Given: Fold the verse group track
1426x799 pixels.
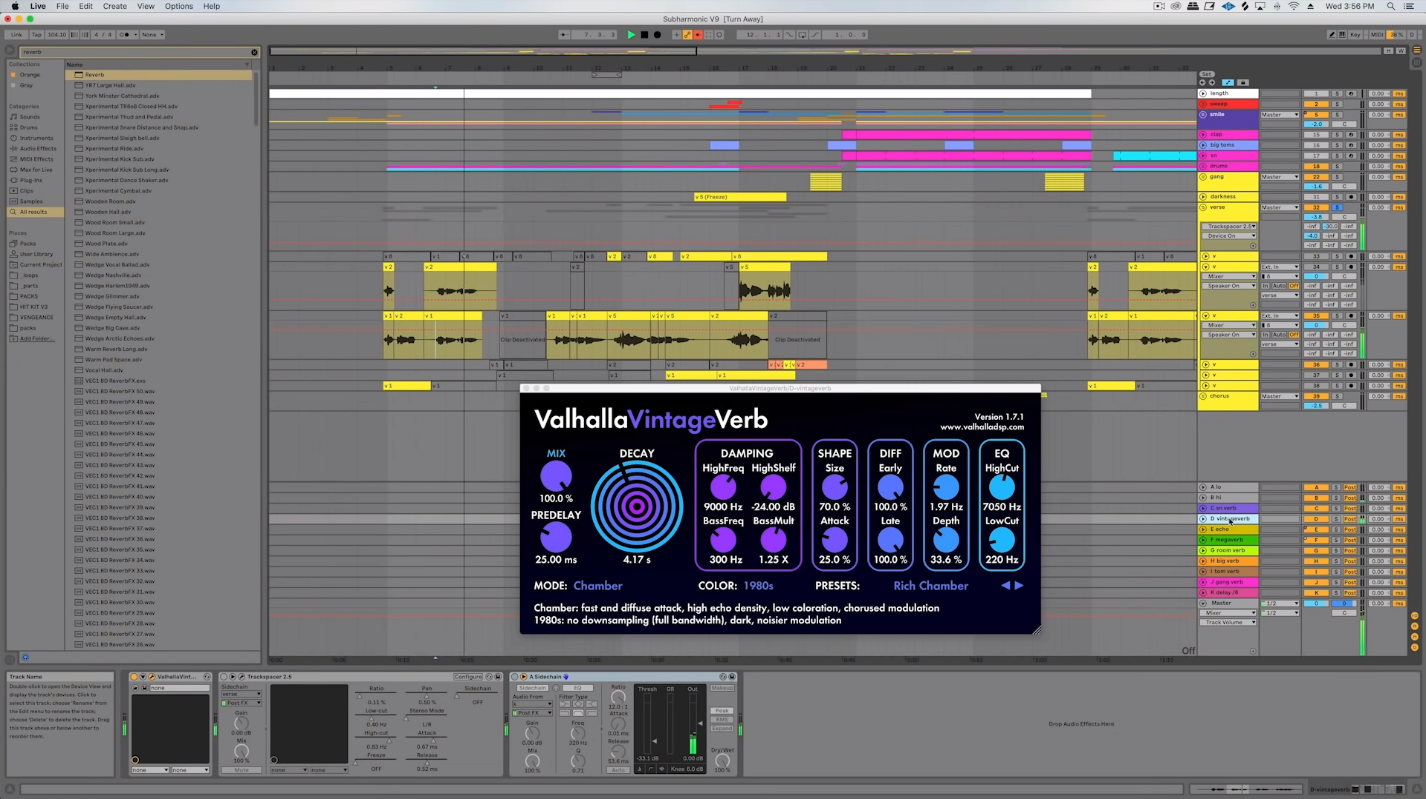Looking at the screenshot, I should pyautogui.click(x=1203, y=207).
